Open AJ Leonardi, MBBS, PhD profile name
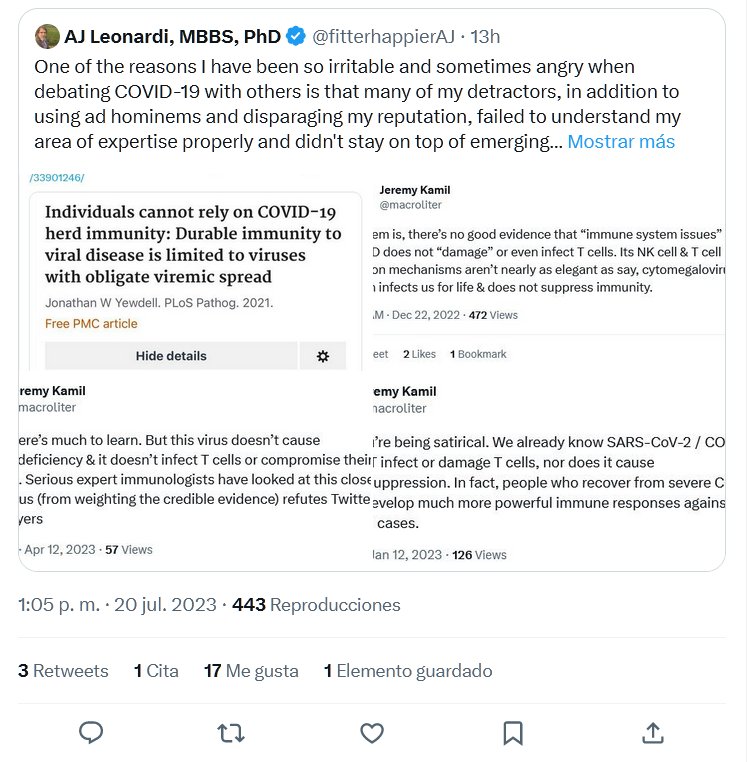Image resolution: width=748 pixels, height=762 pixels. (x=172, y=37)
